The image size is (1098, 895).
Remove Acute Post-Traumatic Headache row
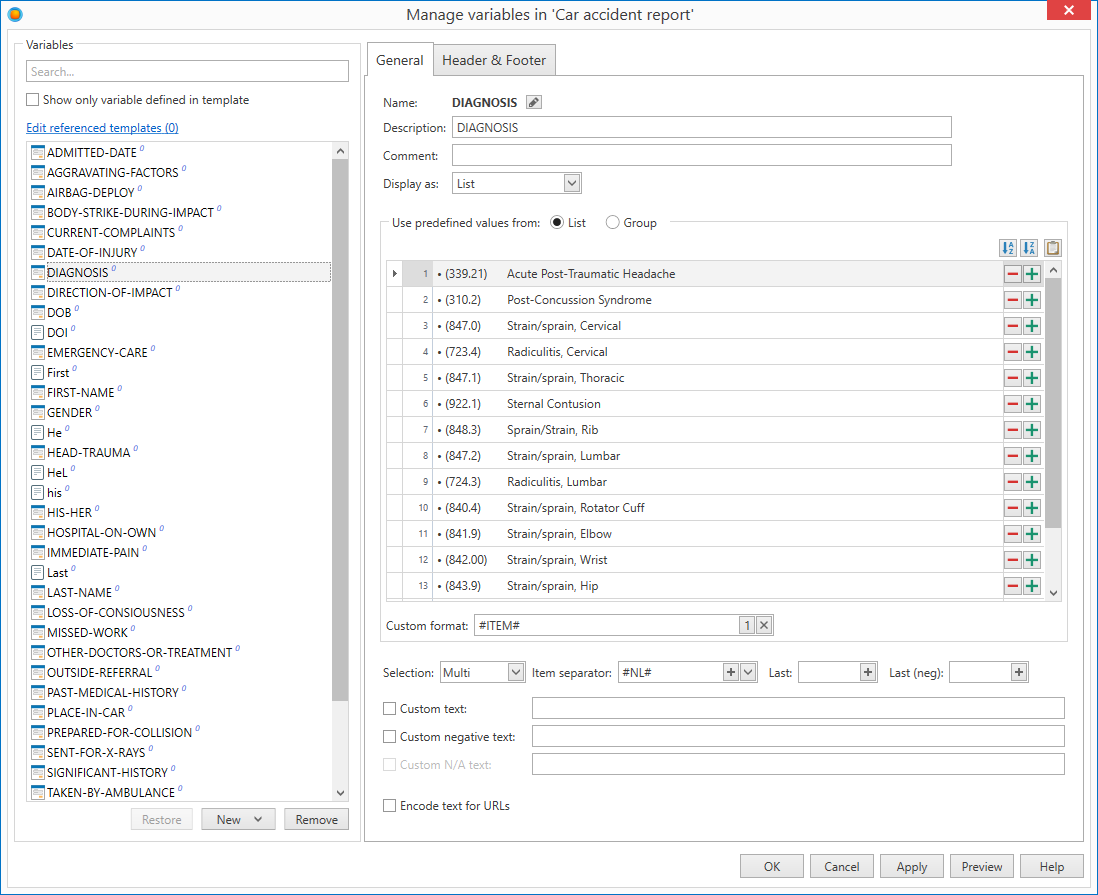[1013, 274]
